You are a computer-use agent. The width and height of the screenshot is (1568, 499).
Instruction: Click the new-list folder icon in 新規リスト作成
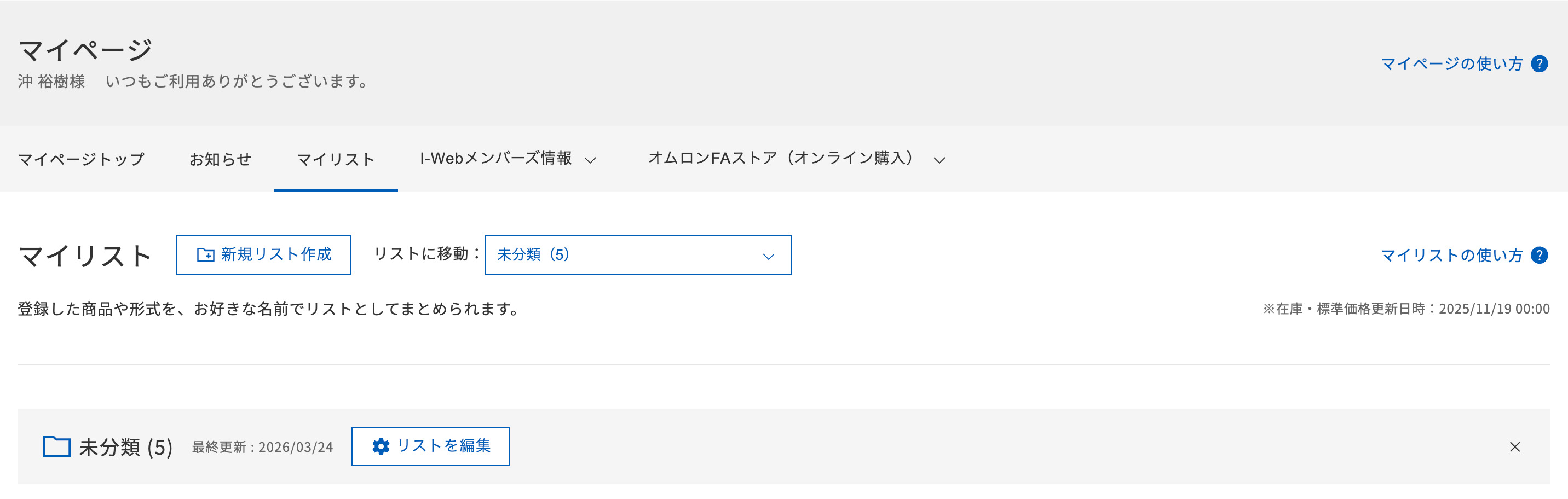(x=205, y=255)
